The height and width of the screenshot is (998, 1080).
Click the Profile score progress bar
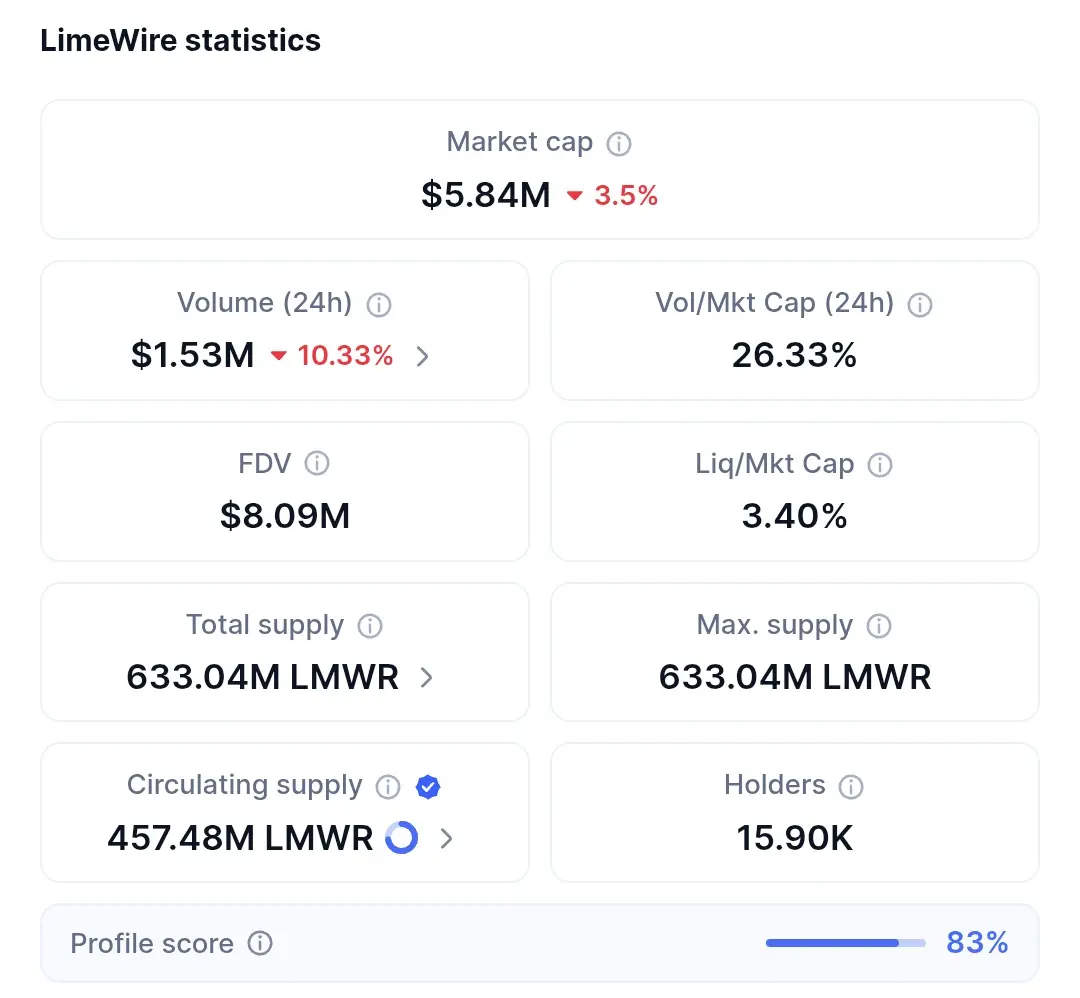[845, 943]
